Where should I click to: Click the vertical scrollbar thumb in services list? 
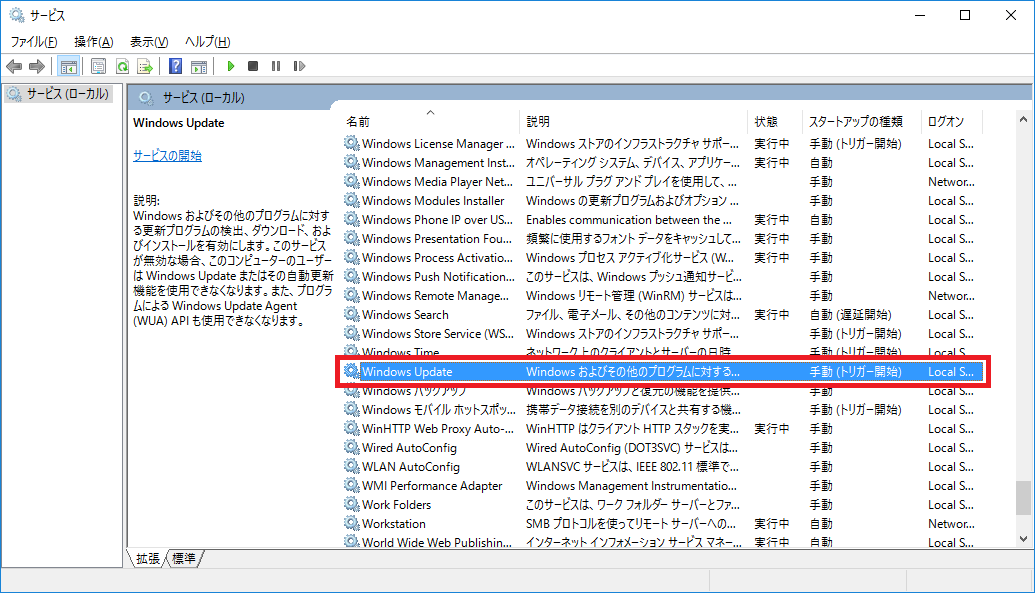(1023, 497)
